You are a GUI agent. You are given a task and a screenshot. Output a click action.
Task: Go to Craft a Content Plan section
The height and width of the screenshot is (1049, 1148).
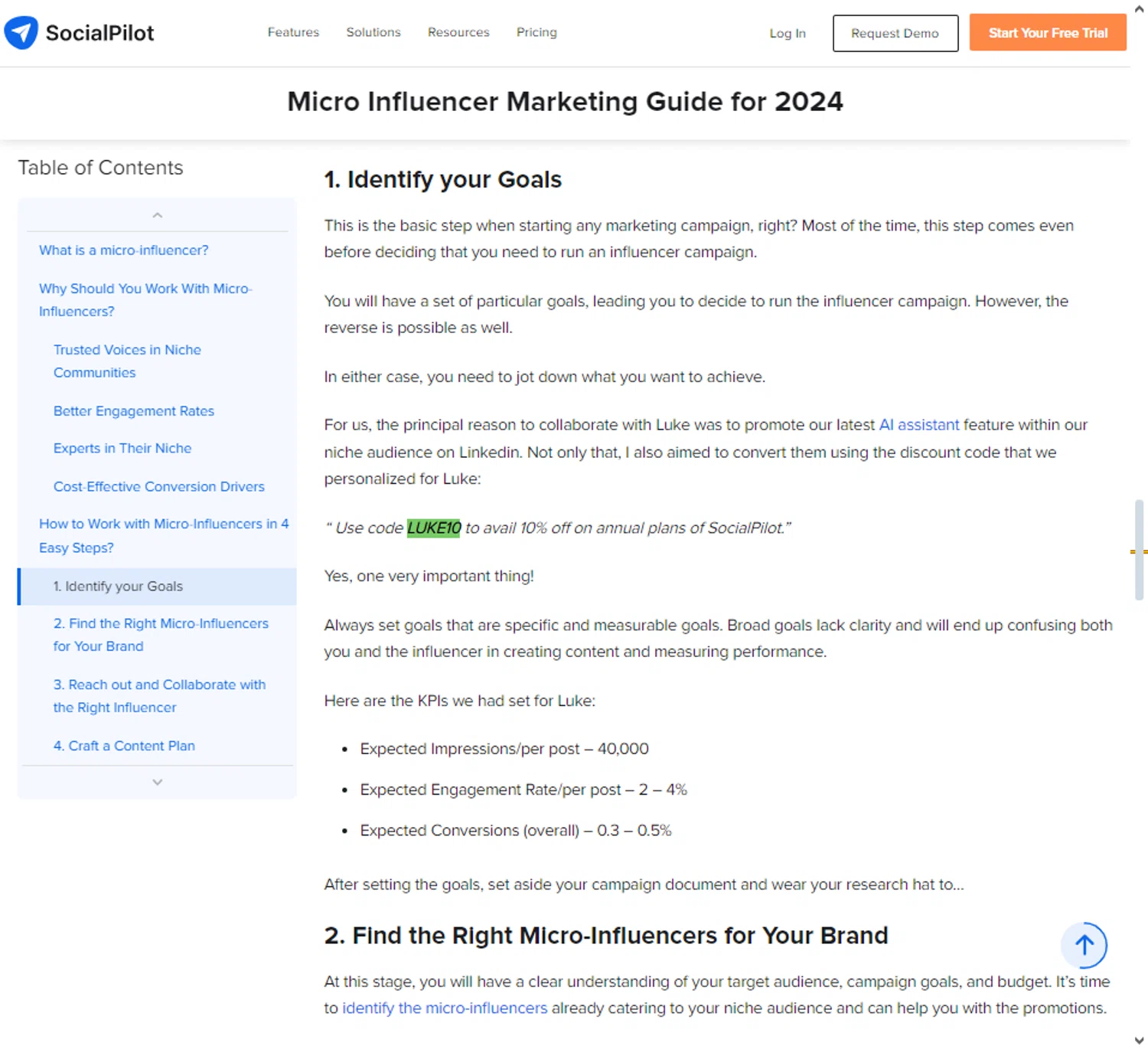124,746
